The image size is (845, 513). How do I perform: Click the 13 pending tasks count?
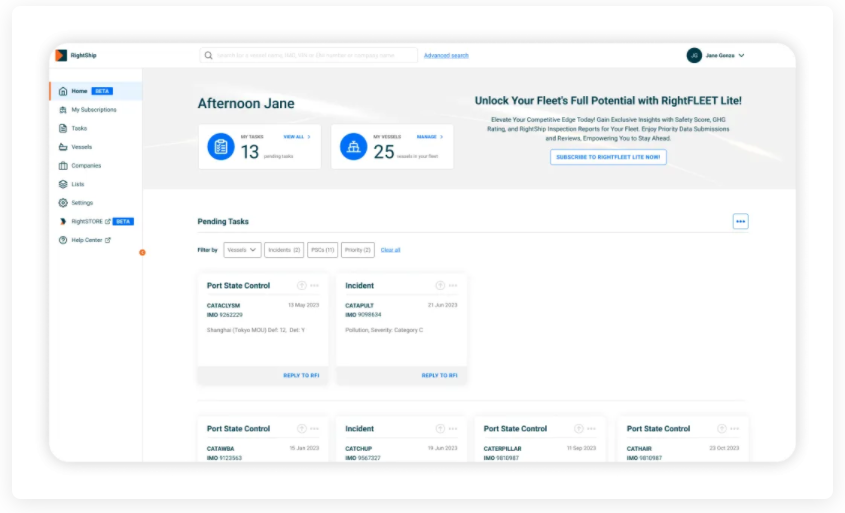(250, 152)
